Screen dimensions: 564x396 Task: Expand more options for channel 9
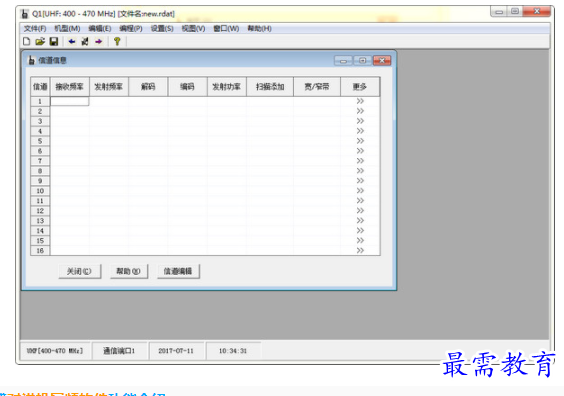[x=360, y=181]
